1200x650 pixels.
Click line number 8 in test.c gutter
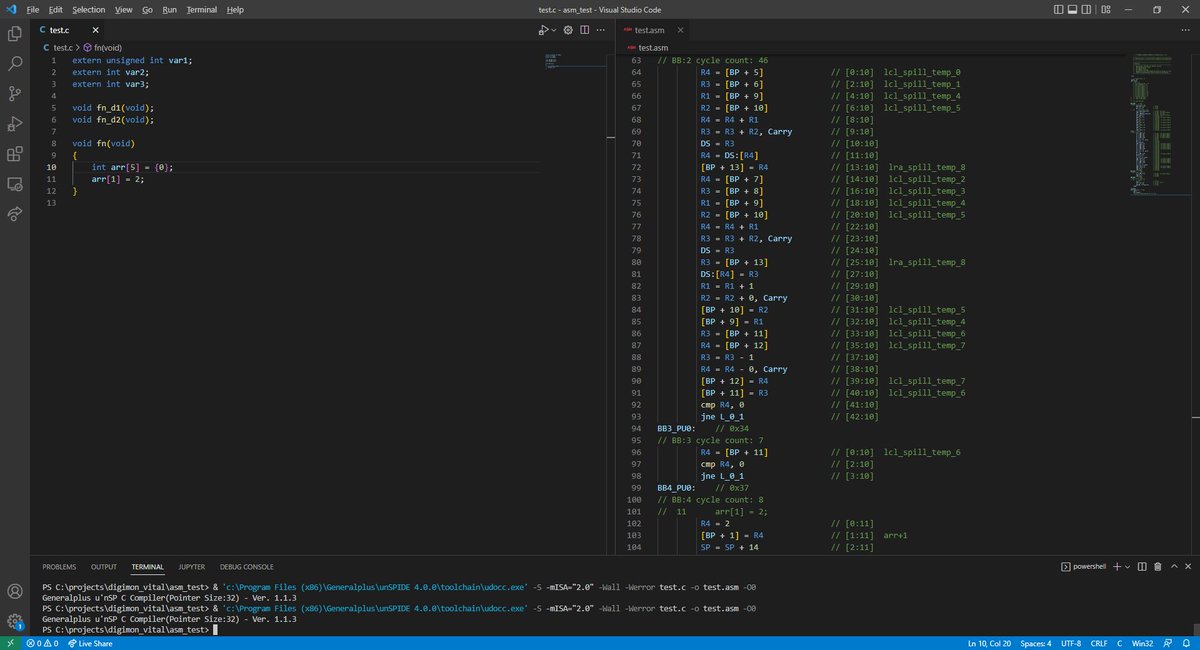[54, 144]
